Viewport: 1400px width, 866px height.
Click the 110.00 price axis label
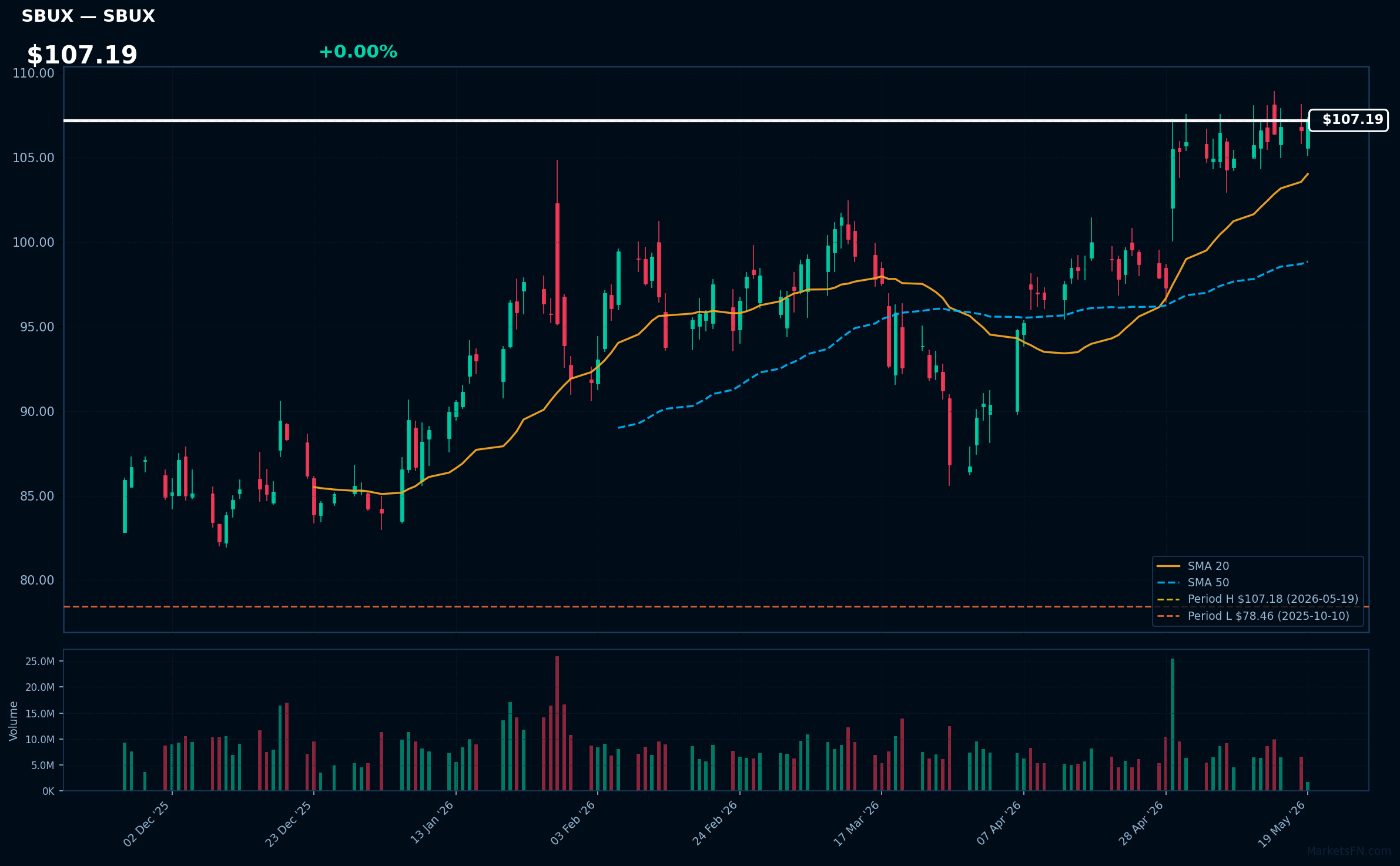34,73
